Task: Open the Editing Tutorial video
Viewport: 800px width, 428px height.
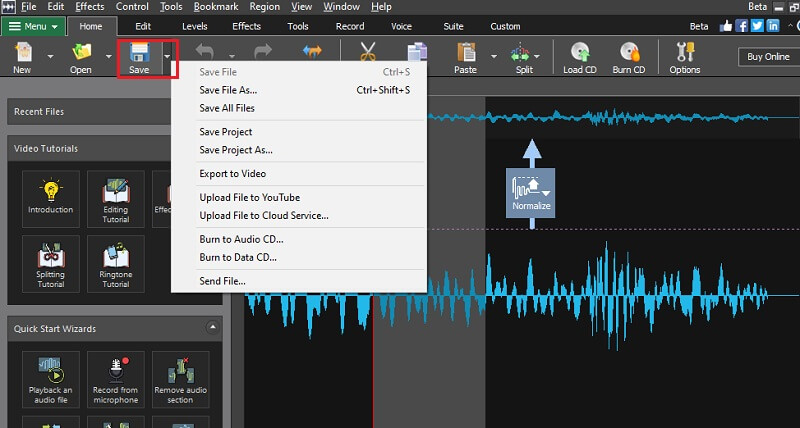Action: (115, 197)
